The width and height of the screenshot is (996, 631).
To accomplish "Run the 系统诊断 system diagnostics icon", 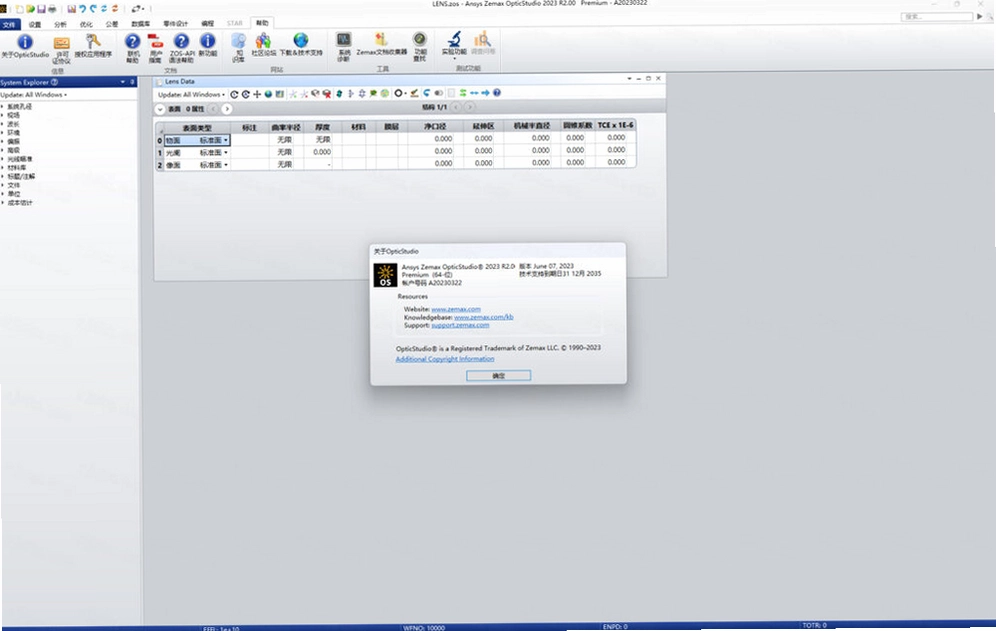I will point(344,41).
